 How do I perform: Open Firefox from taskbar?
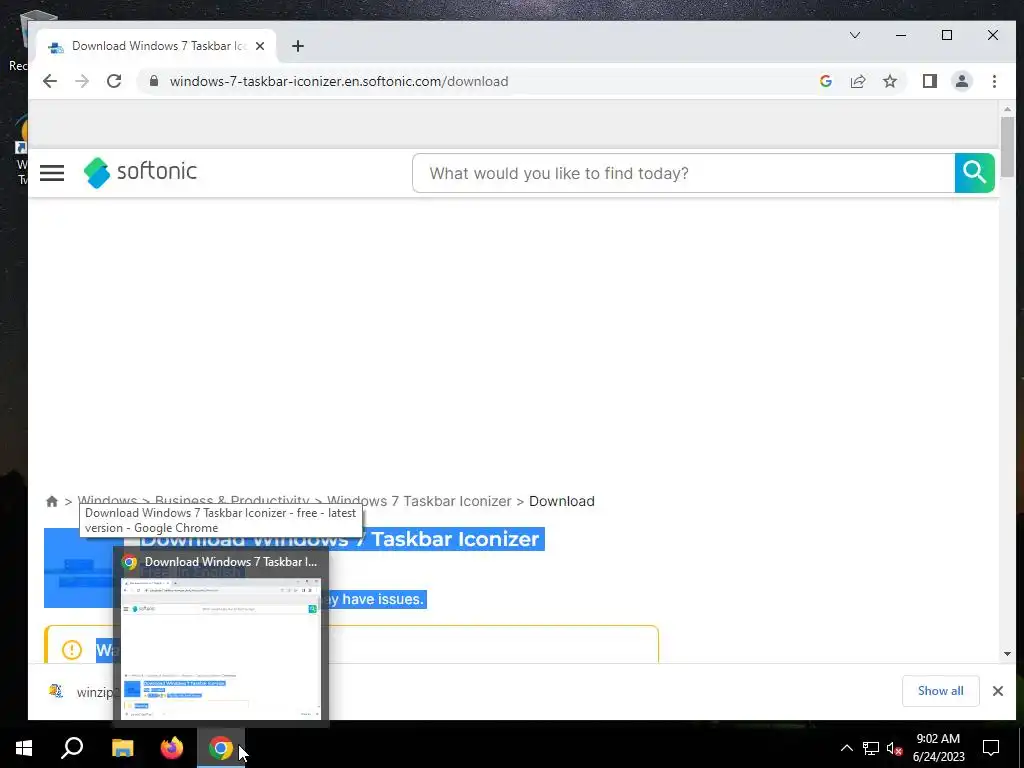point(172,748)
